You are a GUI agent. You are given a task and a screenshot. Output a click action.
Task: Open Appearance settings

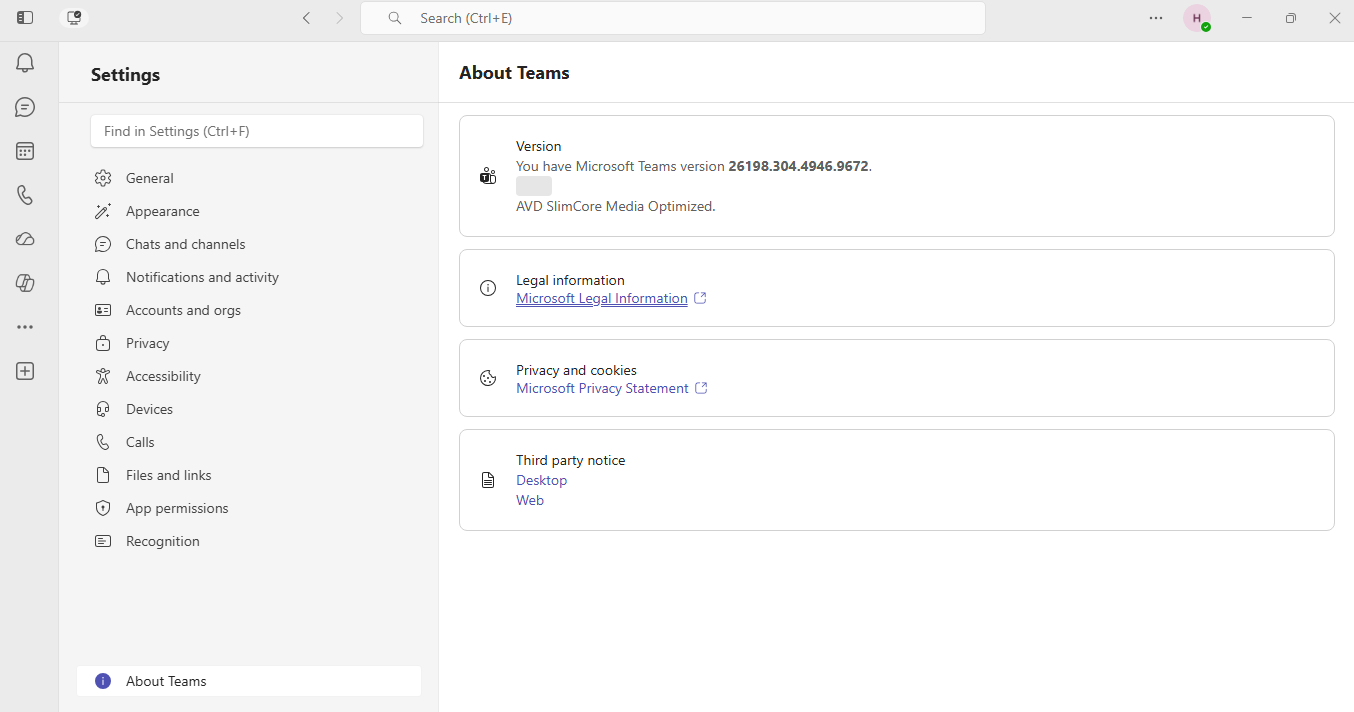[x=250, y=211]
